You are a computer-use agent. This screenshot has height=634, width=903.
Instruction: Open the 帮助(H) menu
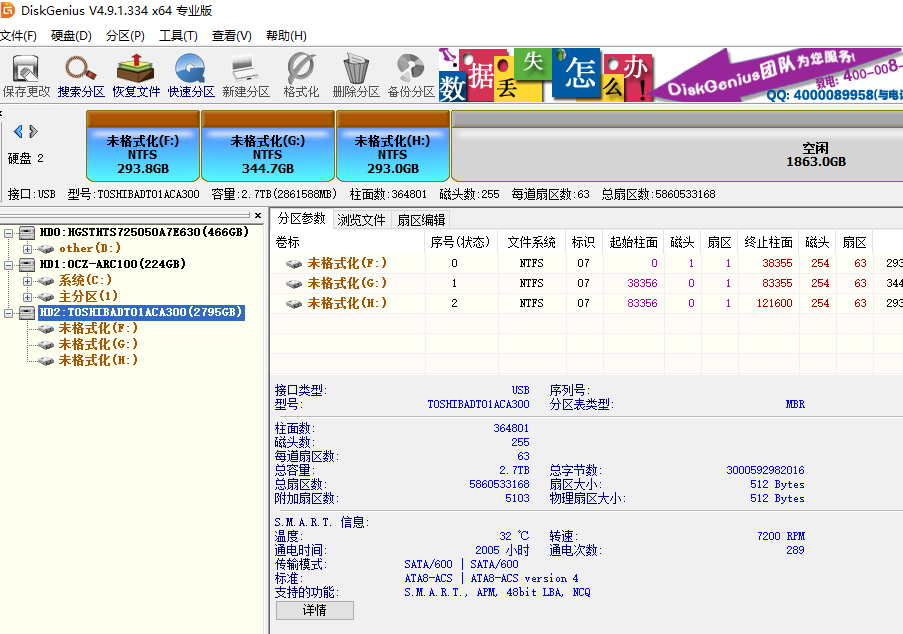(x=286, y=36)
